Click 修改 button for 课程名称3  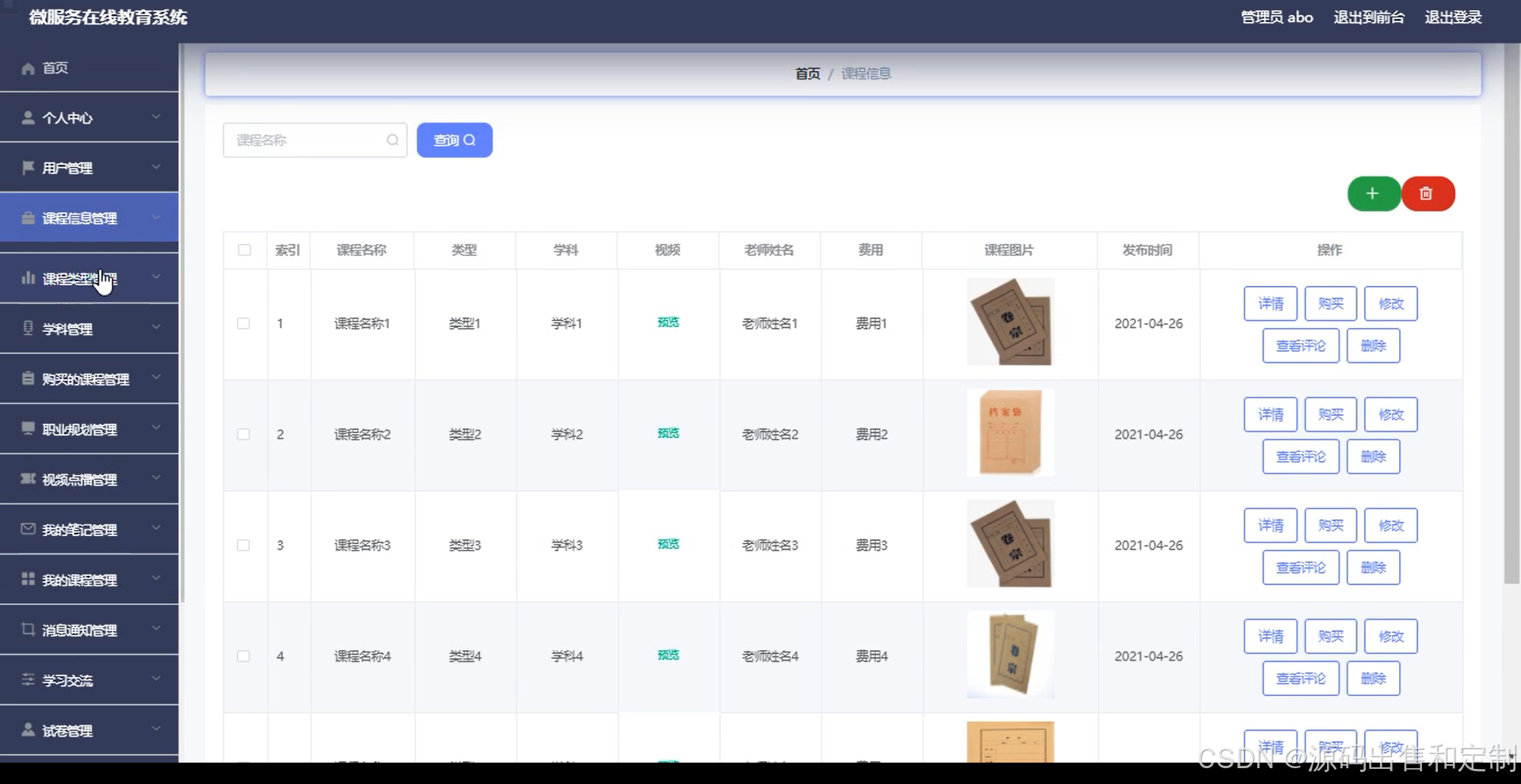pos(1391,525)
